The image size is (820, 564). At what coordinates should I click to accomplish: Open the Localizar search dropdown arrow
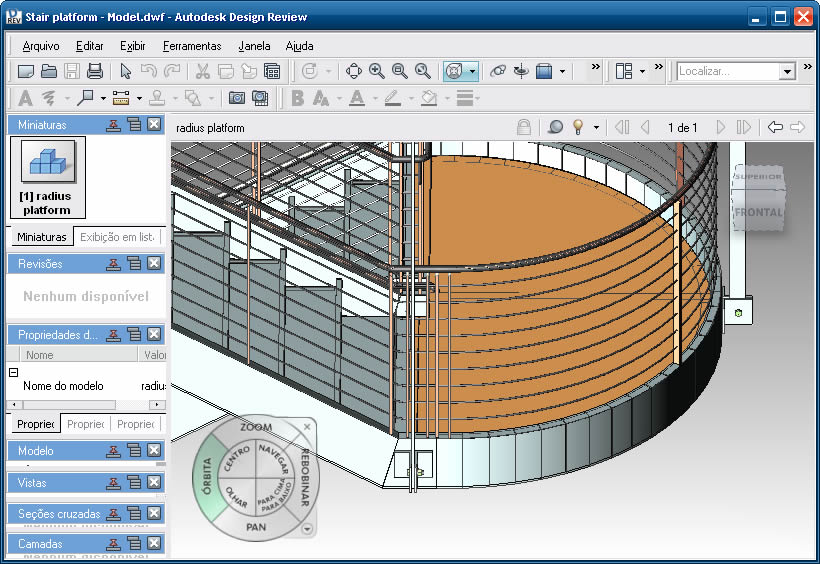click(787, 71)
